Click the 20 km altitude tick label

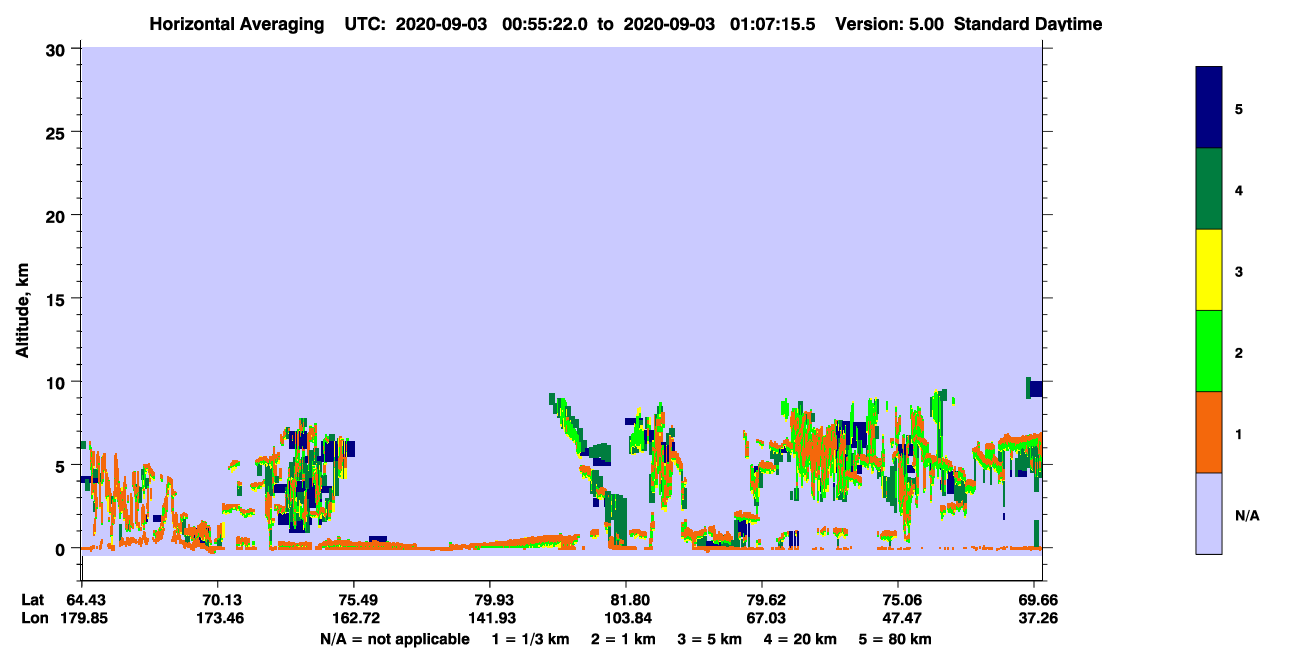58,215
